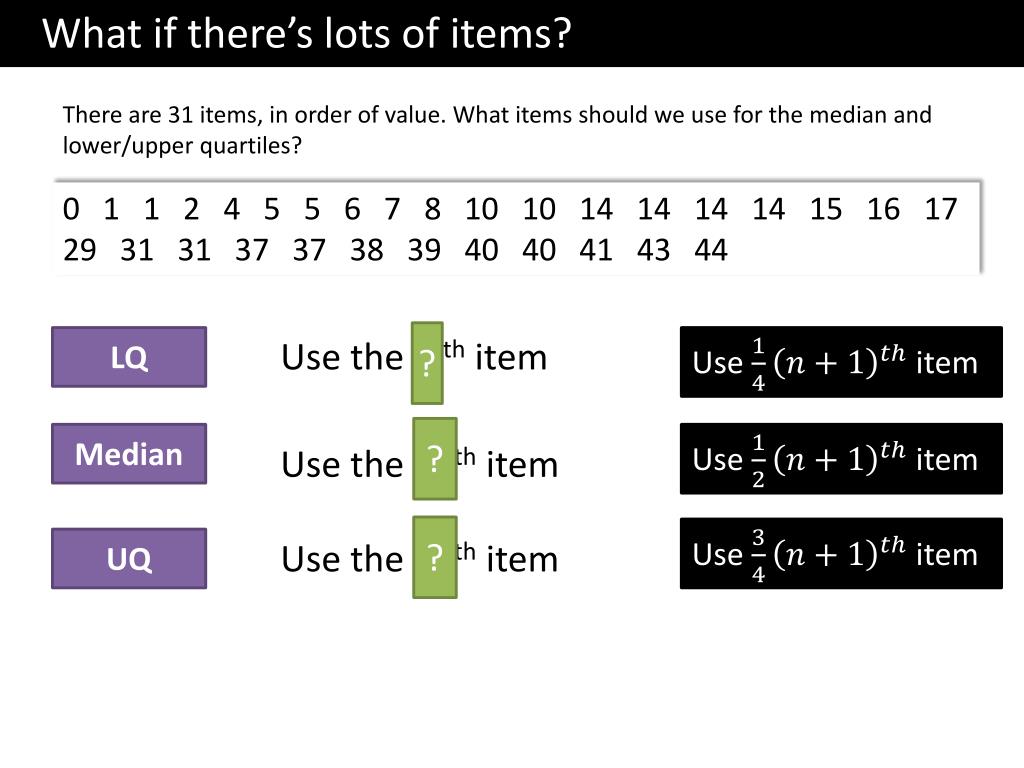Image resolution: width=1024 pixels, height=768 pixels.
Task: Click the value 15 in the first row
Action: [825, 210]
